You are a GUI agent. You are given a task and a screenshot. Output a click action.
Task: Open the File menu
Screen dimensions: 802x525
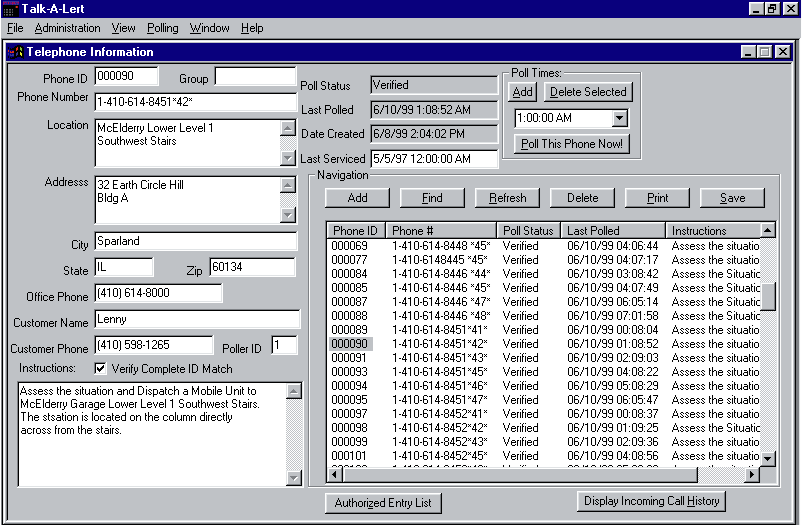pyautogui.click(x=15, y=28)
